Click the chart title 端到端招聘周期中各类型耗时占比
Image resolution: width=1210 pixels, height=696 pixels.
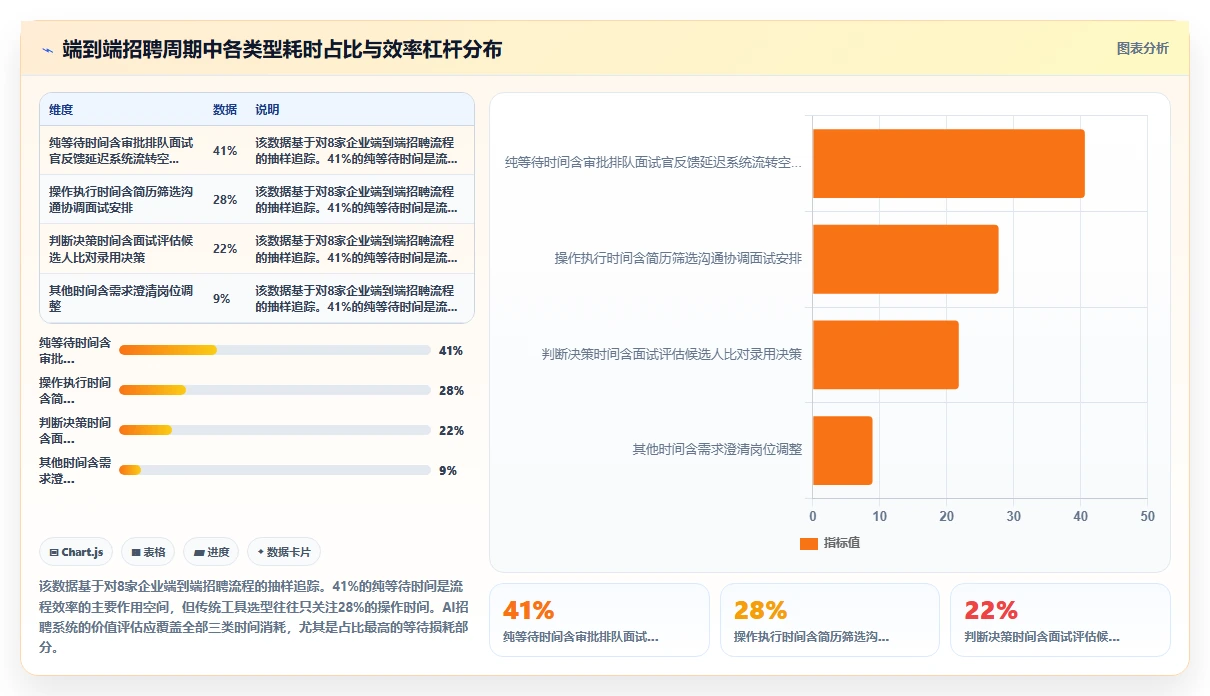click(282, 49)
